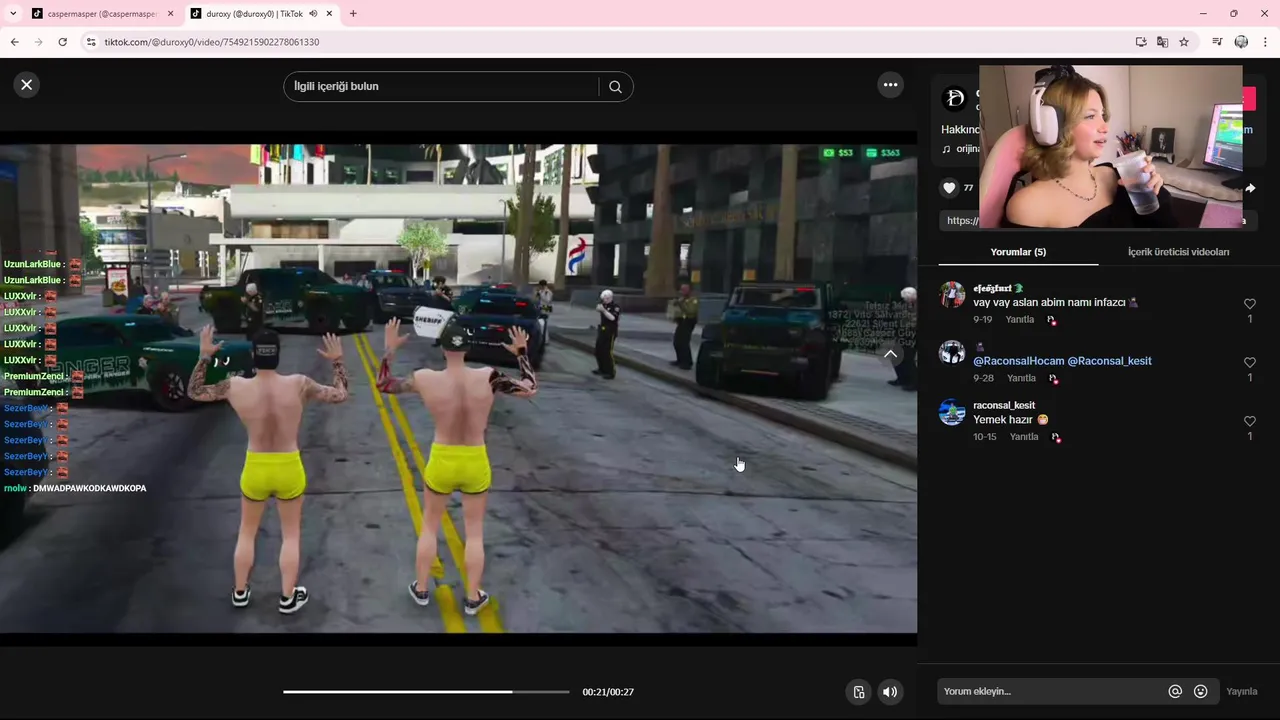The height and width of the screenshot is (720, 1280).
Task: Open the three-dot video options menu
Action: click(890, 85)
